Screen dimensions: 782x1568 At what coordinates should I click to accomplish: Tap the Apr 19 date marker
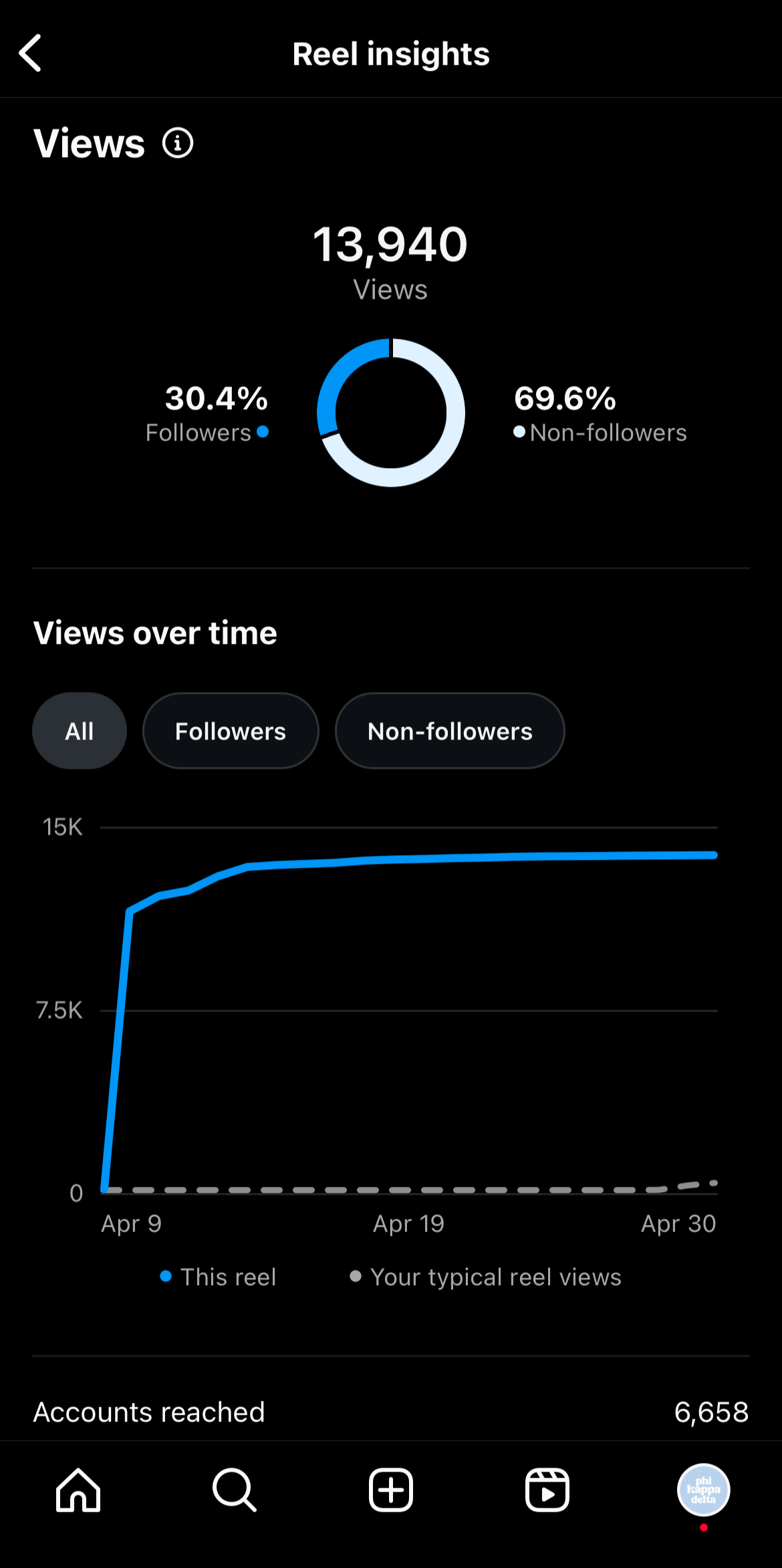[x=408, y=1224]
